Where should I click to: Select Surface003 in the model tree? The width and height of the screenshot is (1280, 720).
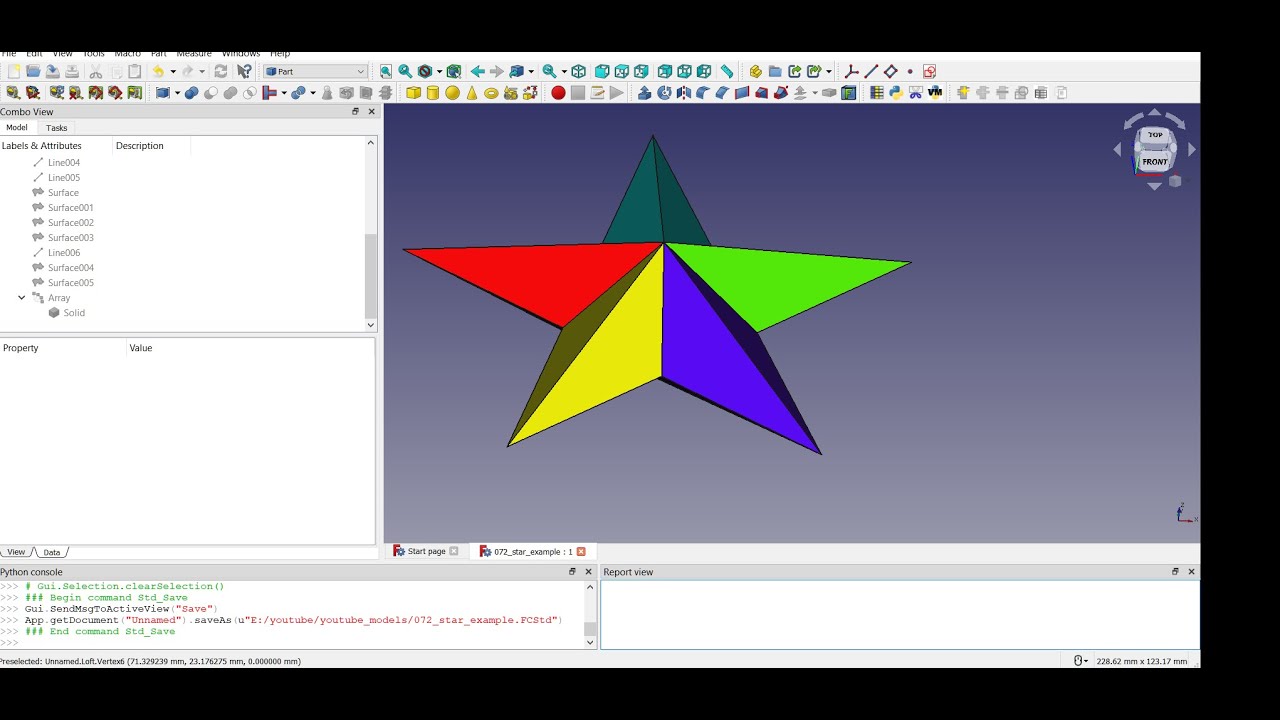71,238
